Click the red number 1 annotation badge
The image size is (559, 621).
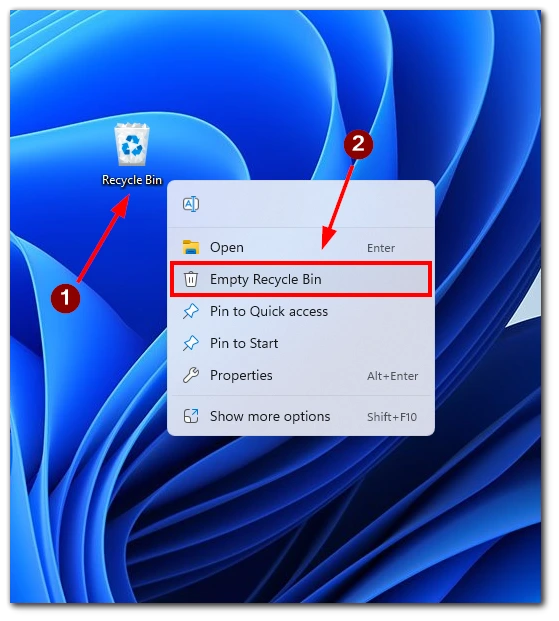[65, 298]
